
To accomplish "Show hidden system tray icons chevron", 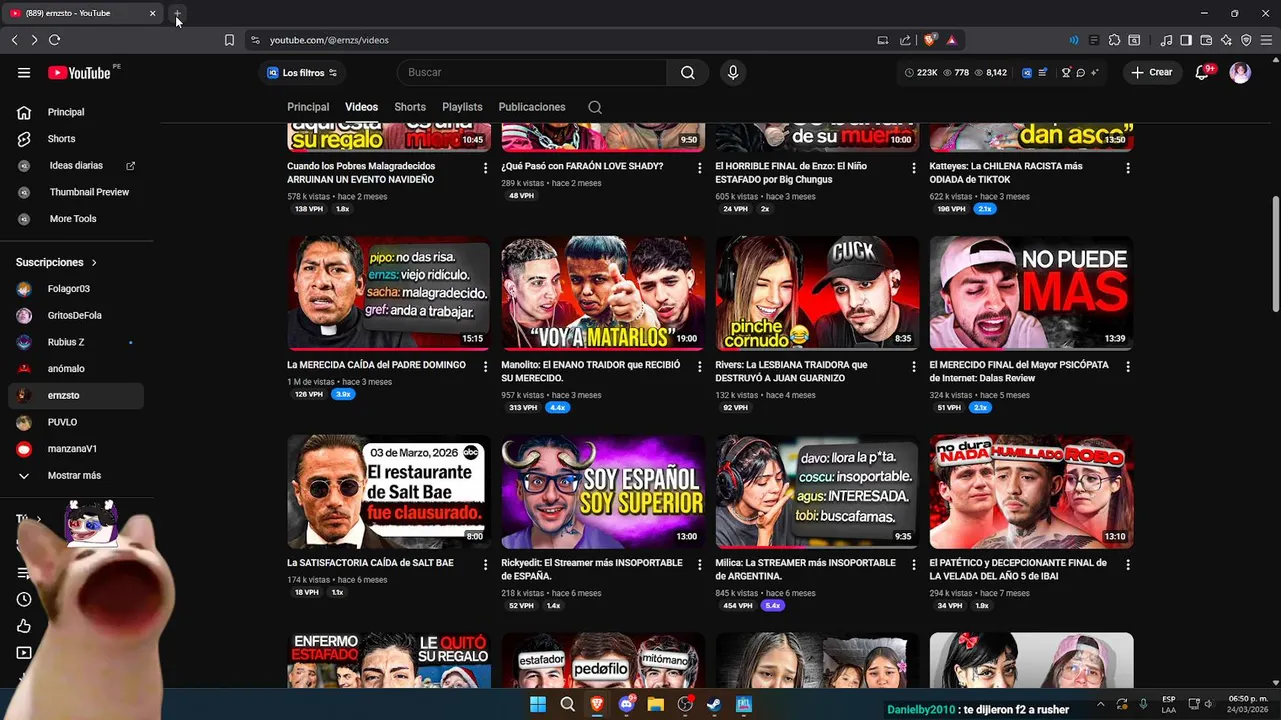I will tap(1100, 704).
